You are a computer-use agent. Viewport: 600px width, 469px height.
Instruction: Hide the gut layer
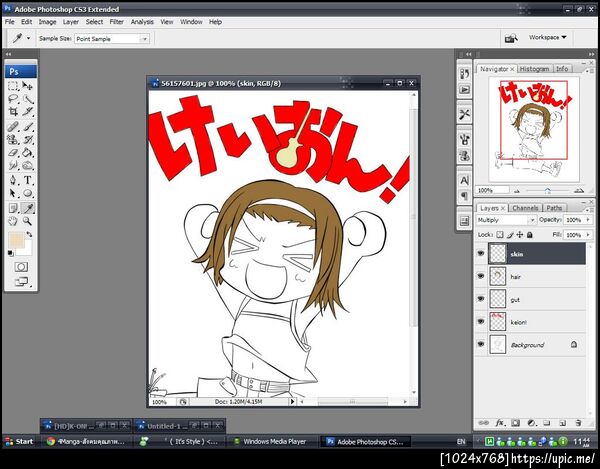click(481, 299)
